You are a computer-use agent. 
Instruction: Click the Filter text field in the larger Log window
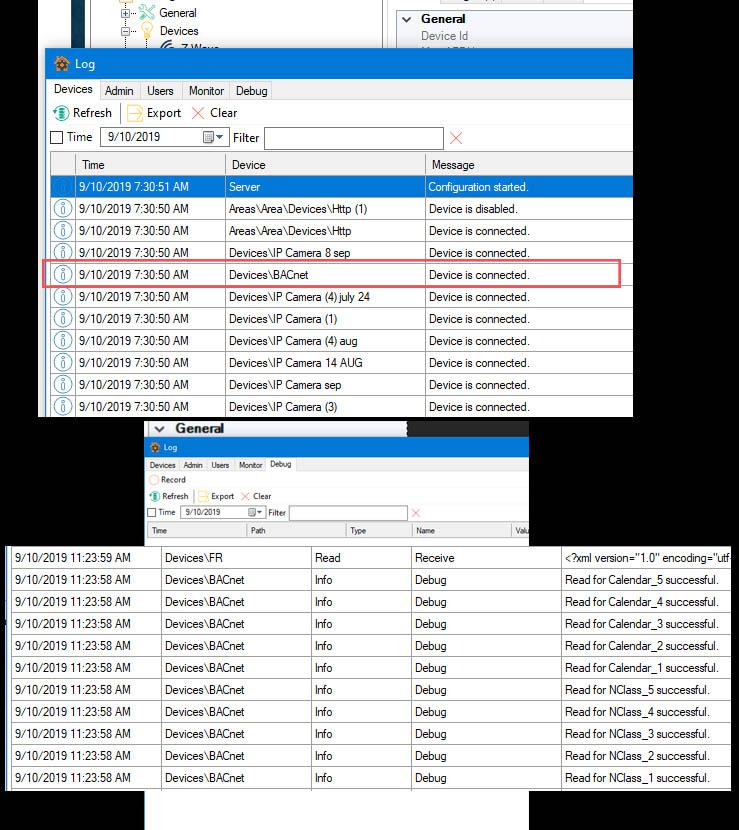tap(353, 138)
